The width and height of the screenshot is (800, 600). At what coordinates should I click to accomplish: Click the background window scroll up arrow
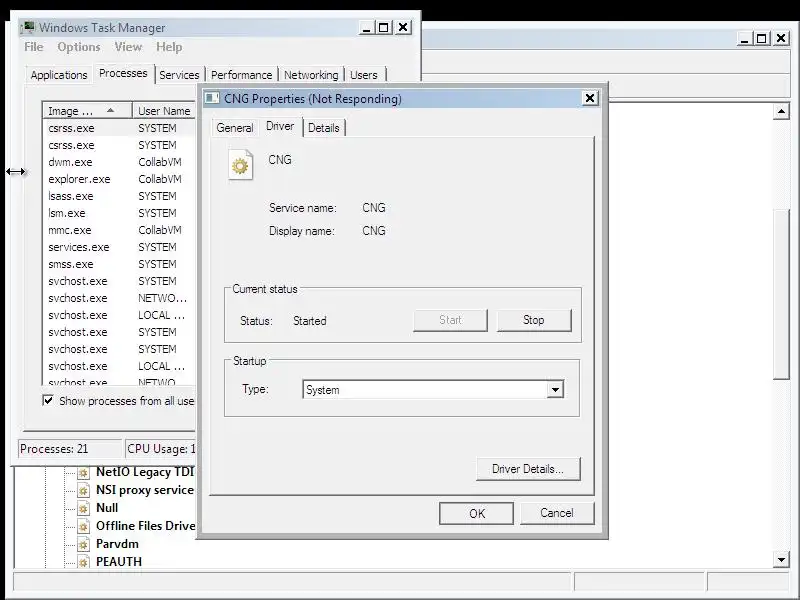pos(781,111)
